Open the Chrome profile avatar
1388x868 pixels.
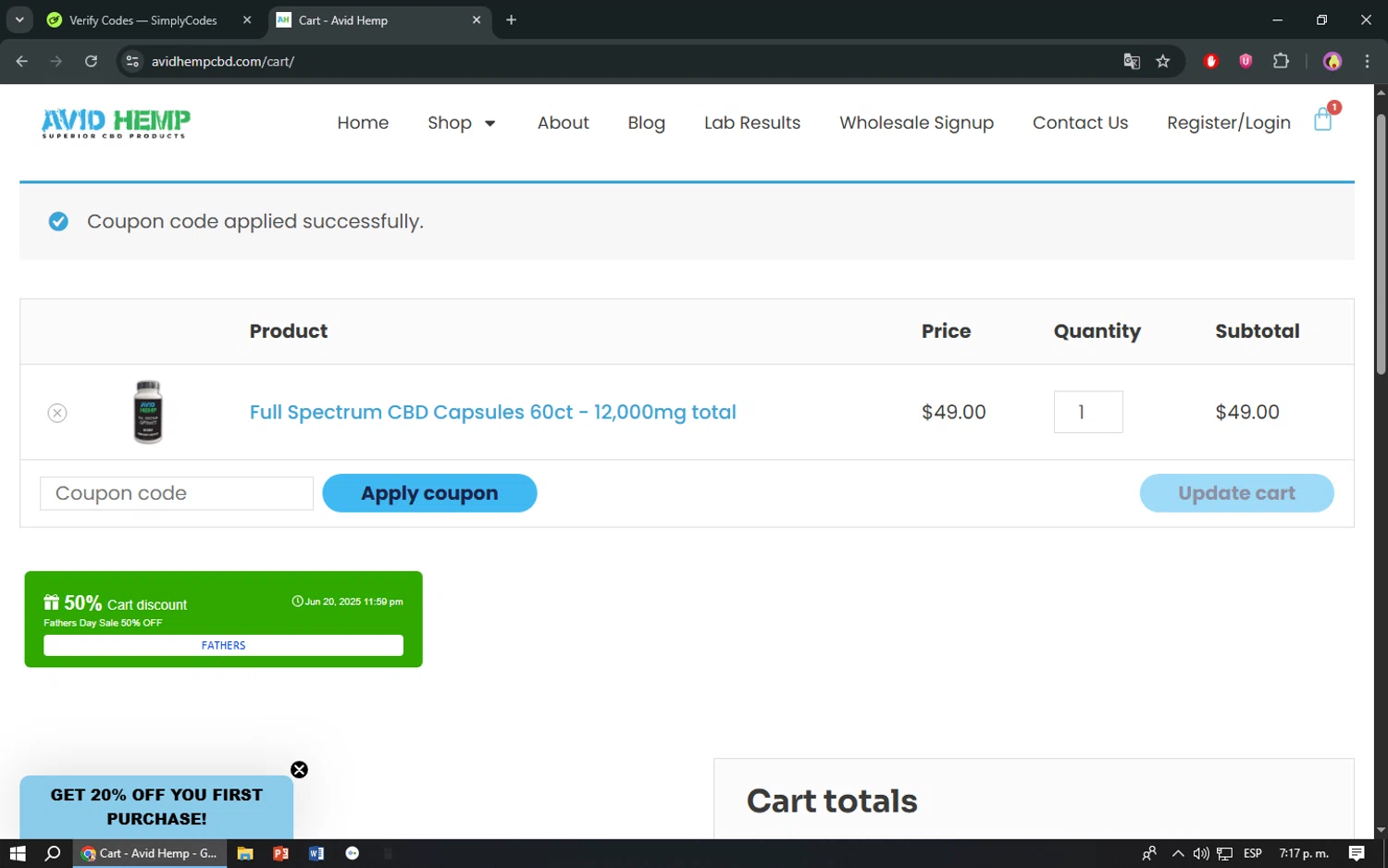pyautogui.click(x=1332, y=61)
